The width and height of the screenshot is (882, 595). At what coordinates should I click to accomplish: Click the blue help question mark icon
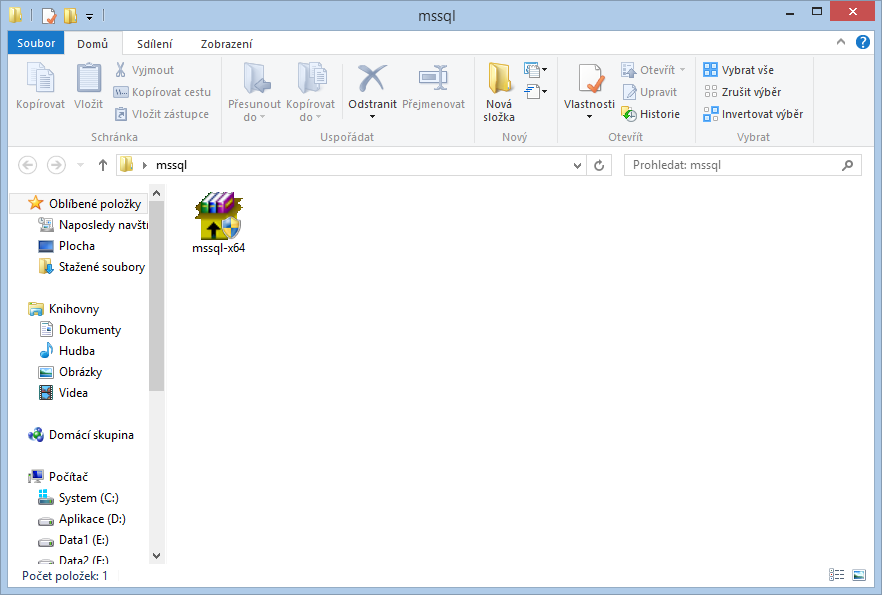862,42
